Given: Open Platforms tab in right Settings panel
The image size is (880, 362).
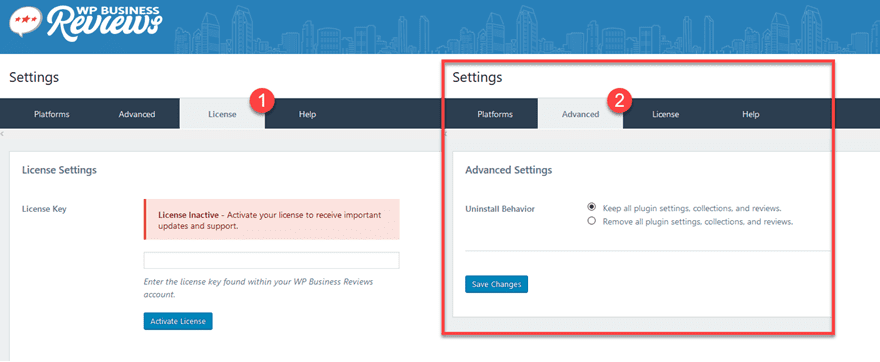Looking at the screenshot, I should click(x=495, y=114).
